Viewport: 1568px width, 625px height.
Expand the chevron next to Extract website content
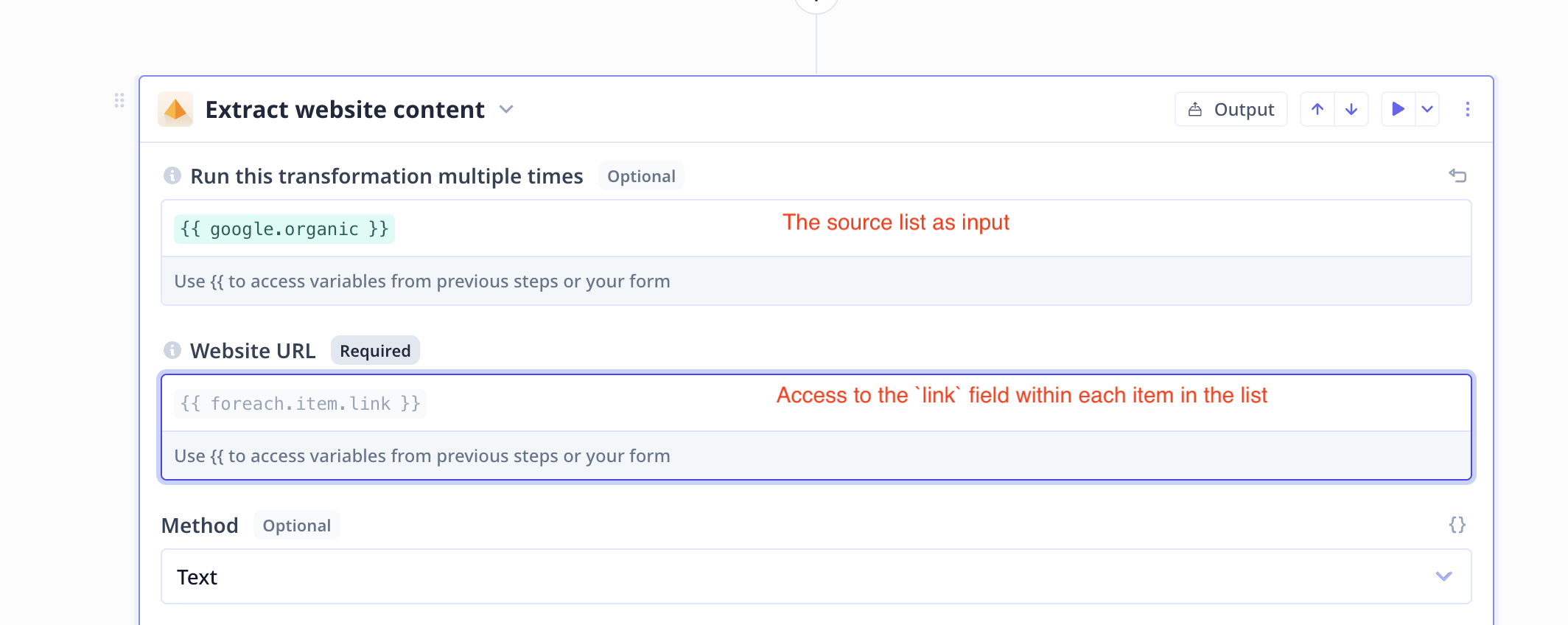[x=506, y=109]
